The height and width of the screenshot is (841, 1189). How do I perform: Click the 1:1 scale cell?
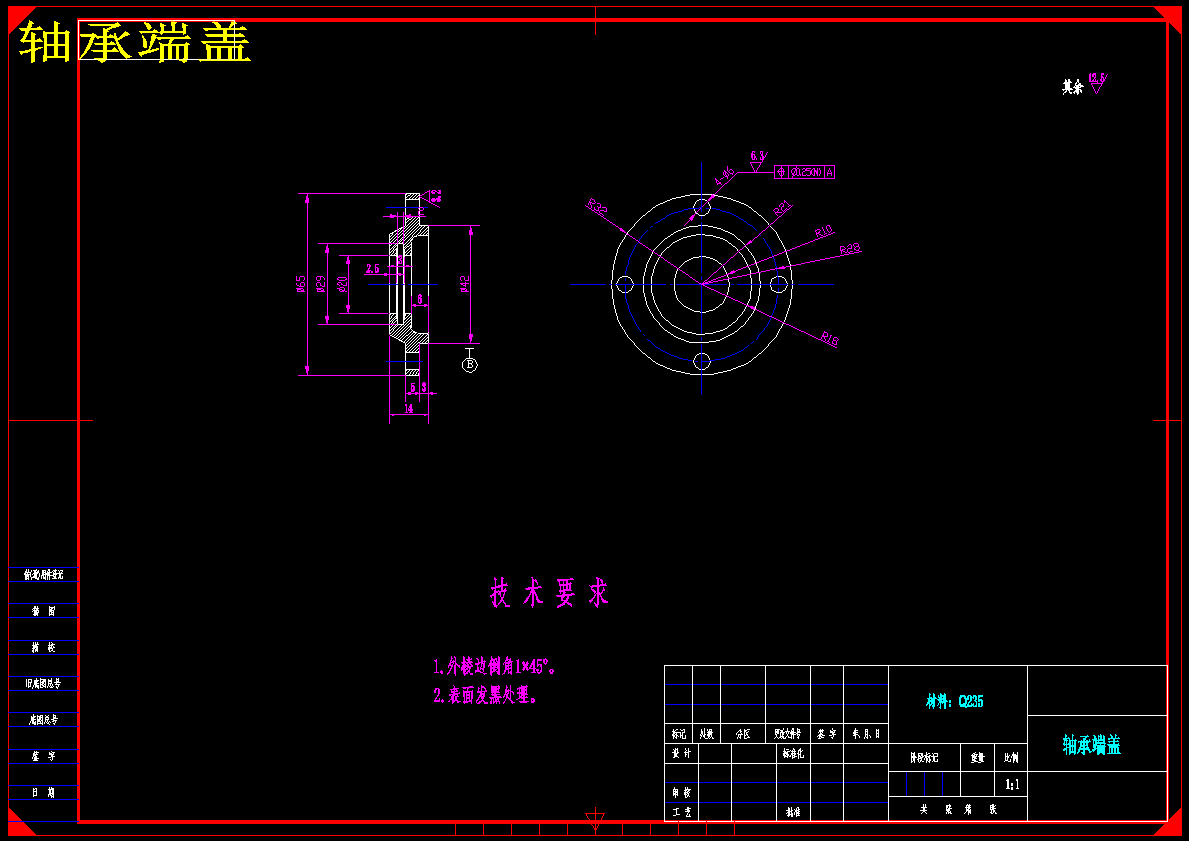tap(1012, 785)
